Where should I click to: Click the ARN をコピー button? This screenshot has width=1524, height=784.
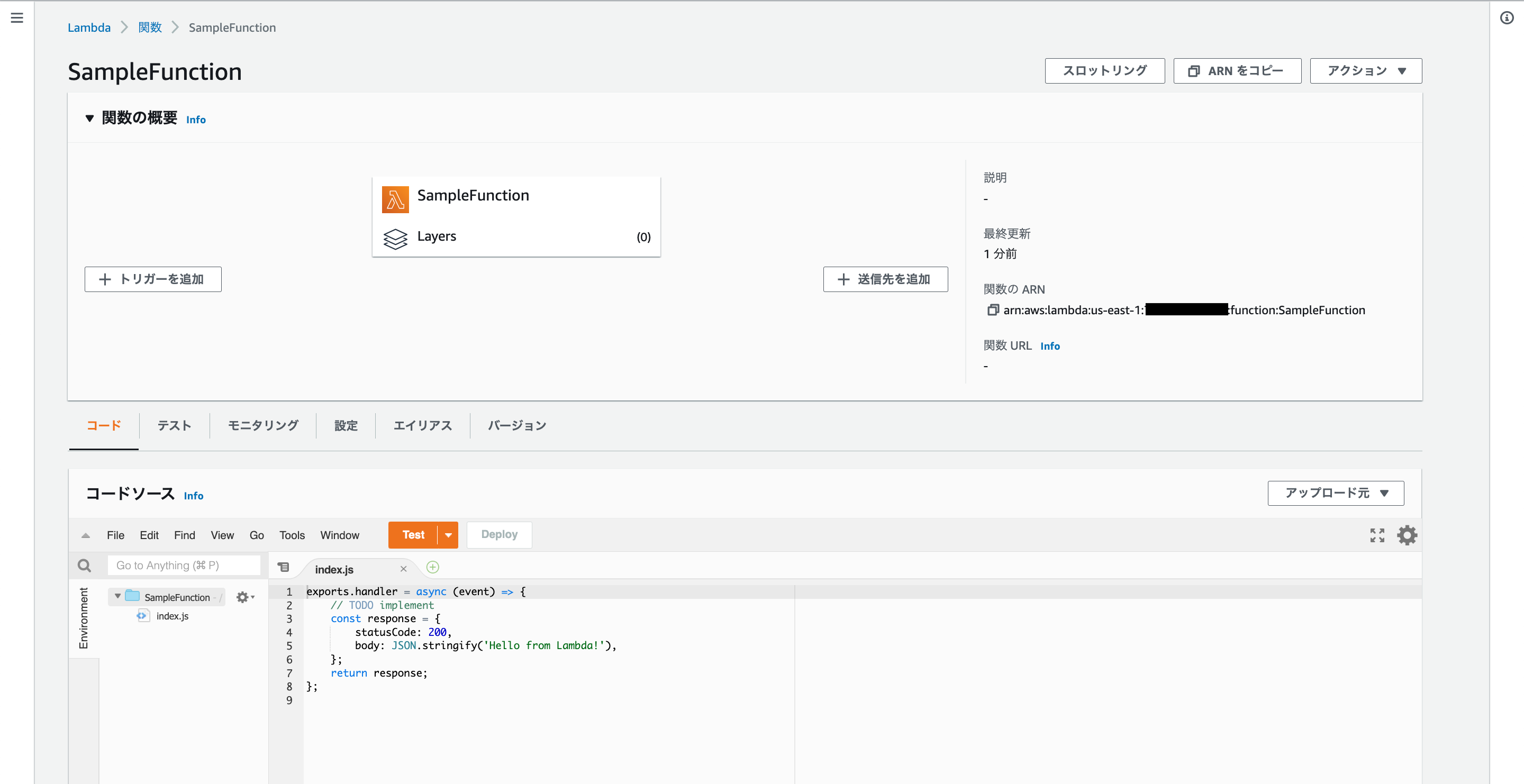[x=1237, y=71]
